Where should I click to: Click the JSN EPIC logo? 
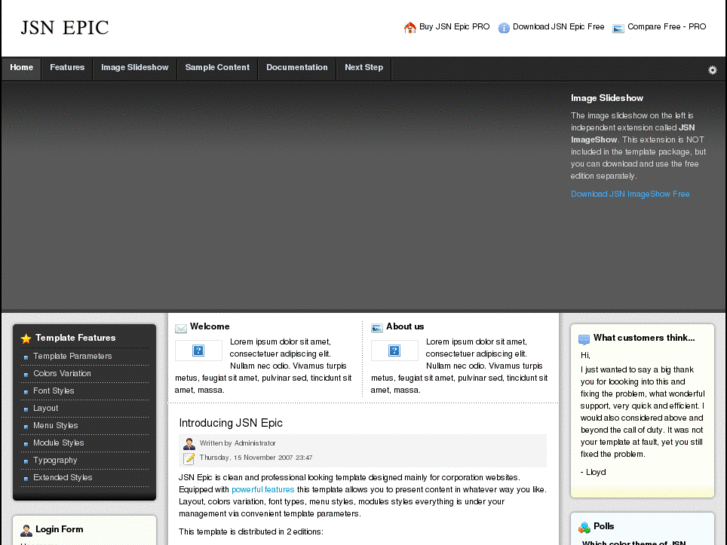pyautogui.click(x=64, y=27)
